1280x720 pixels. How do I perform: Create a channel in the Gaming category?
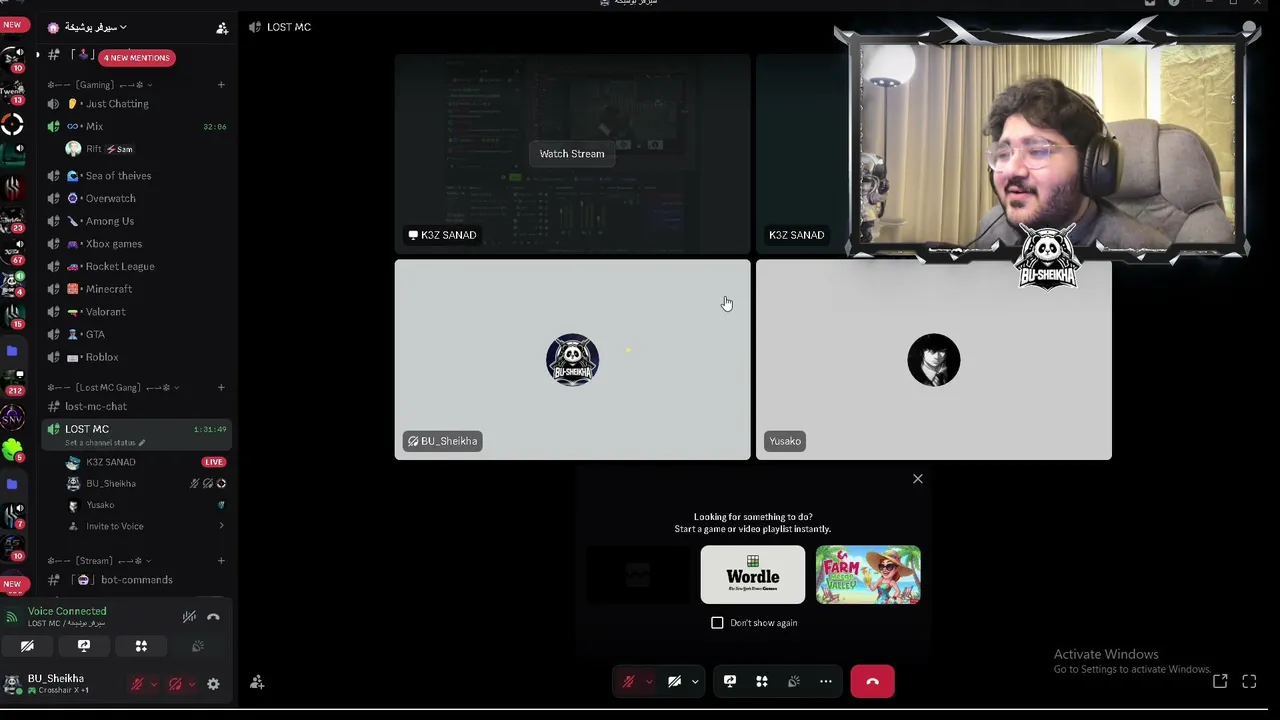221,85
